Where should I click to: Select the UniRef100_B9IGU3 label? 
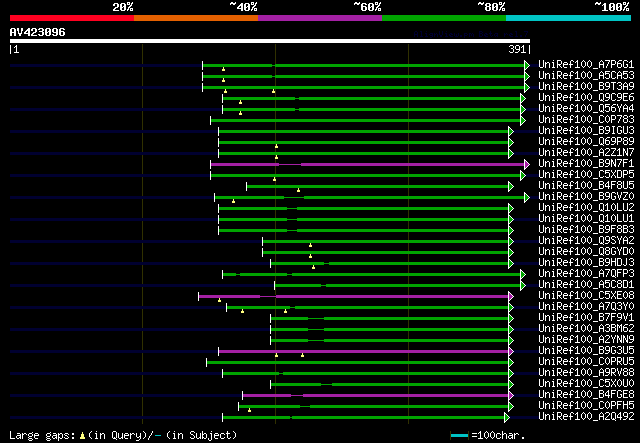pos(586,131)
